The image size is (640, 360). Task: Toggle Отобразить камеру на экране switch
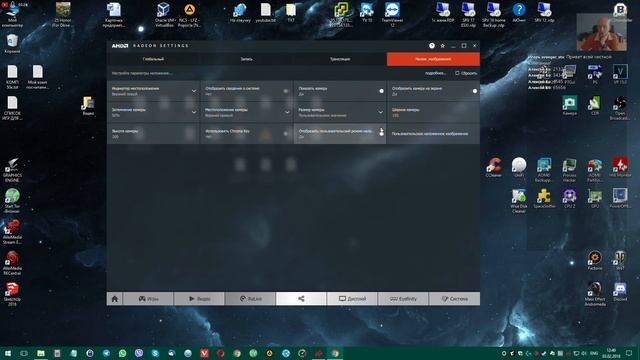coord(475,91)
